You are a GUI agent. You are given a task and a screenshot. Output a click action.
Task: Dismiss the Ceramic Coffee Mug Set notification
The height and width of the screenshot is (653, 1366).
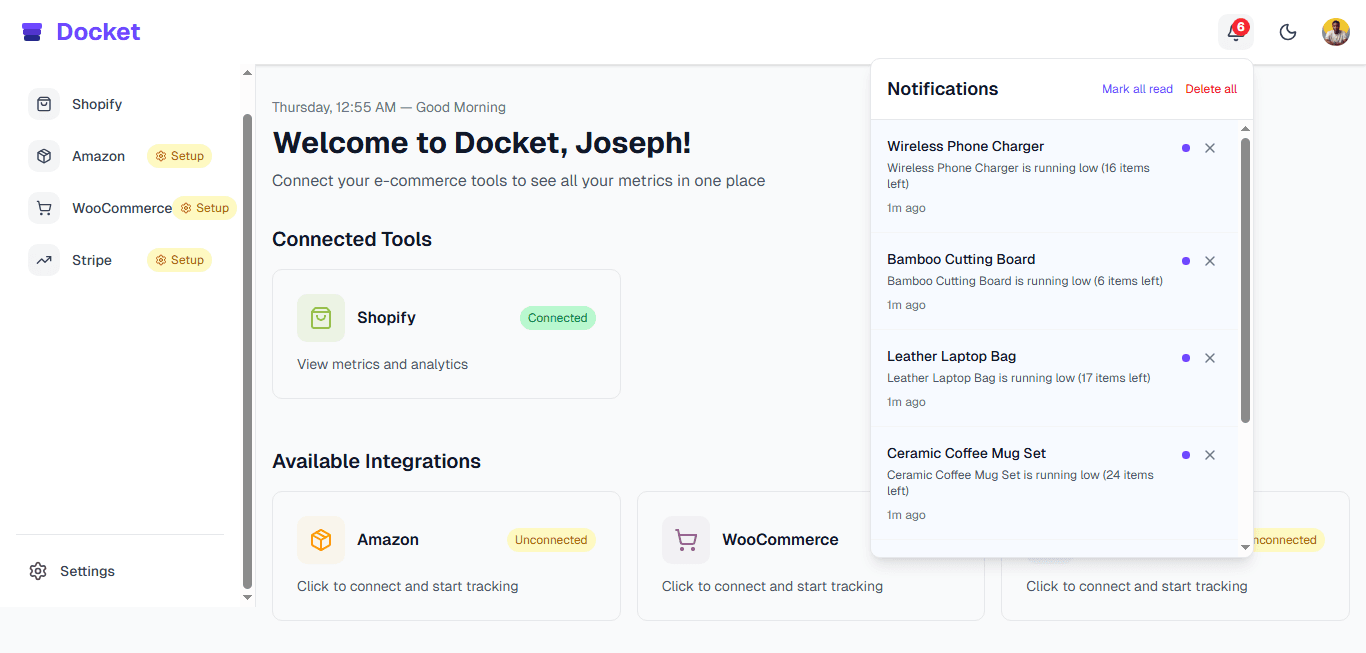[x=1210, y=454]
